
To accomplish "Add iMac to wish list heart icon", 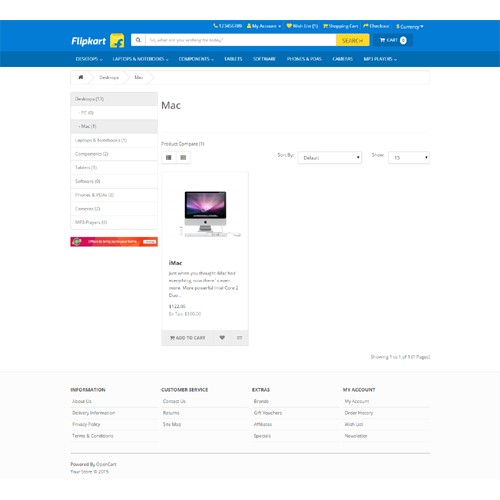I will point(222,338).
